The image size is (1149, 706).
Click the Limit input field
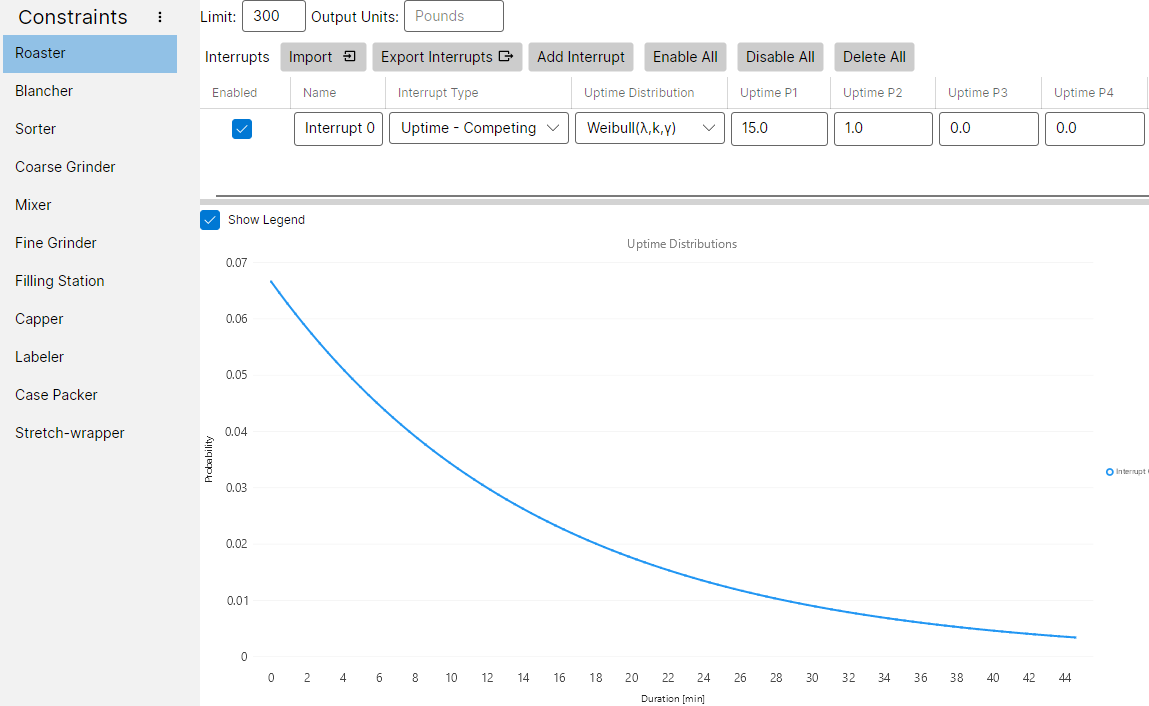(x=273, y=16)
